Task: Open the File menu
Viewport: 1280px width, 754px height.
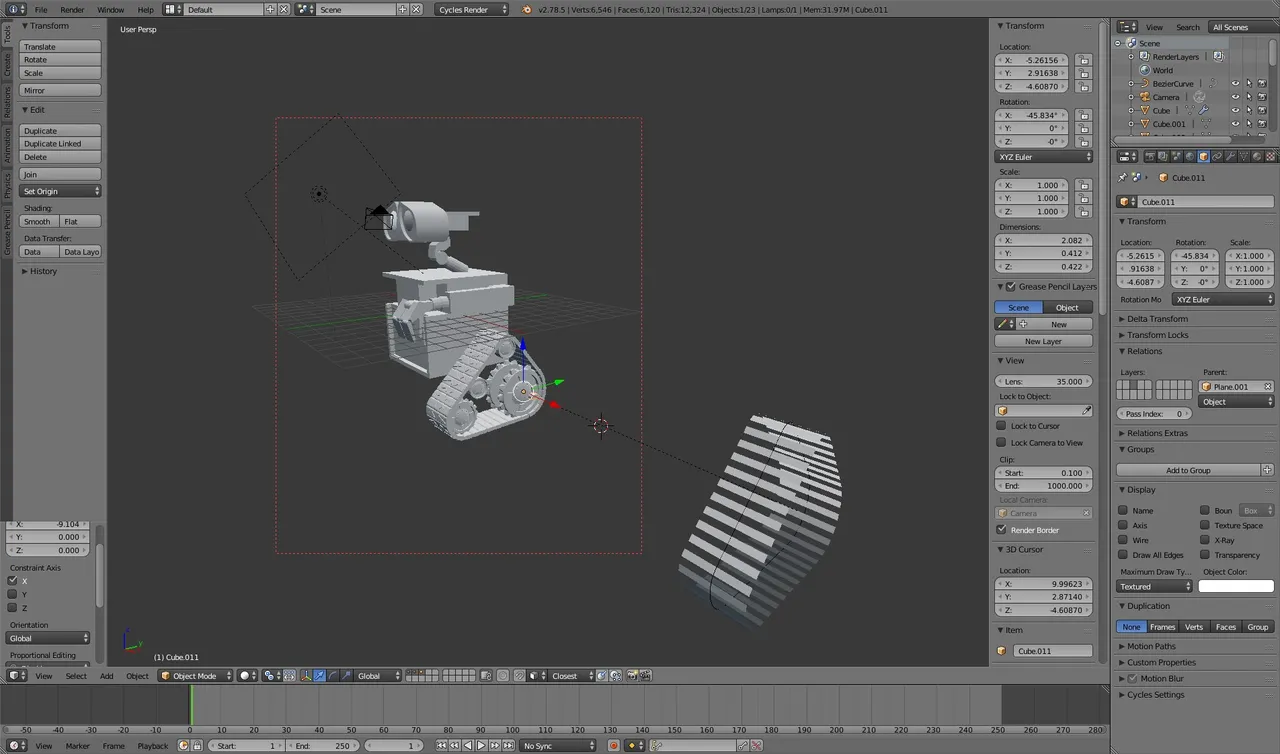Action: (41, 9)
